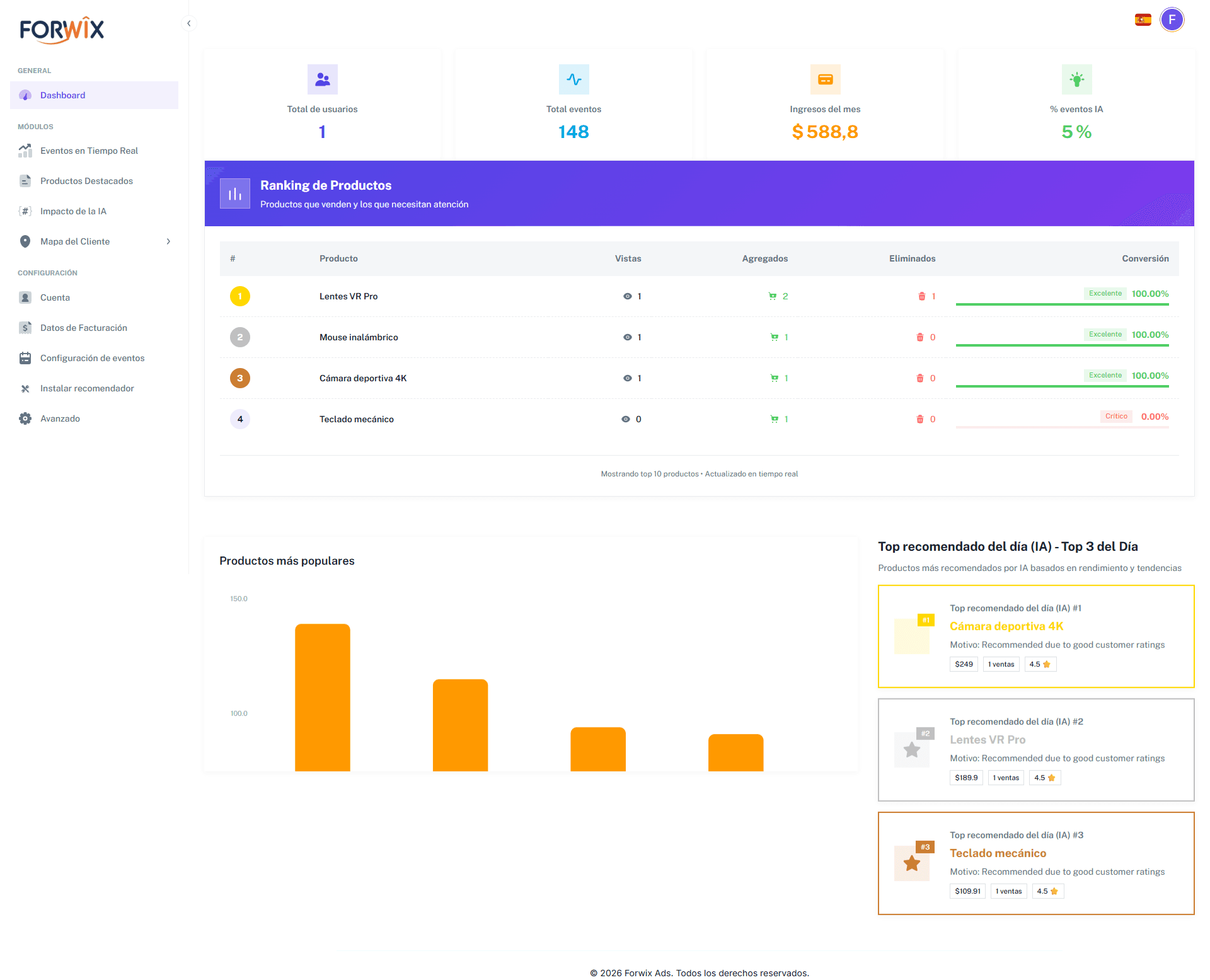Click the conversion bar for Cámara deportiva 4K

pos(1062,386)
